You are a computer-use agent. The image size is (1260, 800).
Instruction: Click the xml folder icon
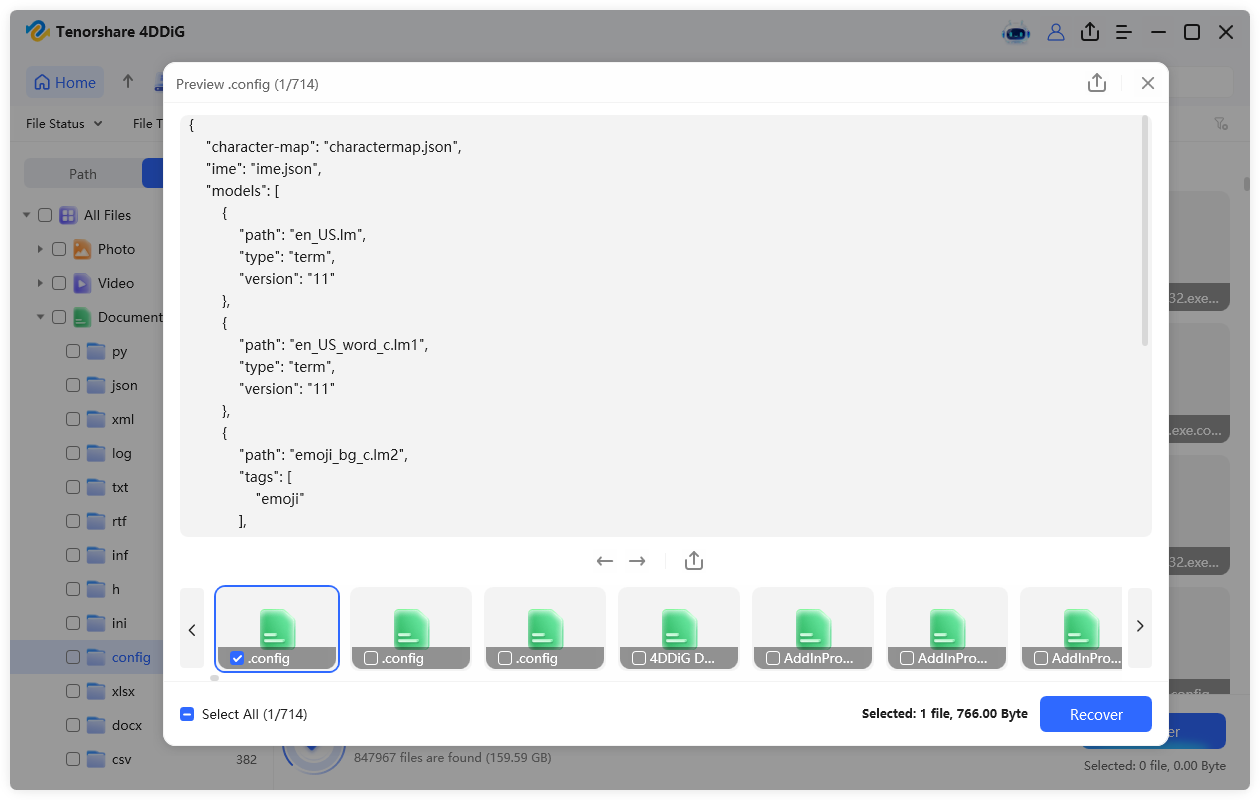pos(96,419)
